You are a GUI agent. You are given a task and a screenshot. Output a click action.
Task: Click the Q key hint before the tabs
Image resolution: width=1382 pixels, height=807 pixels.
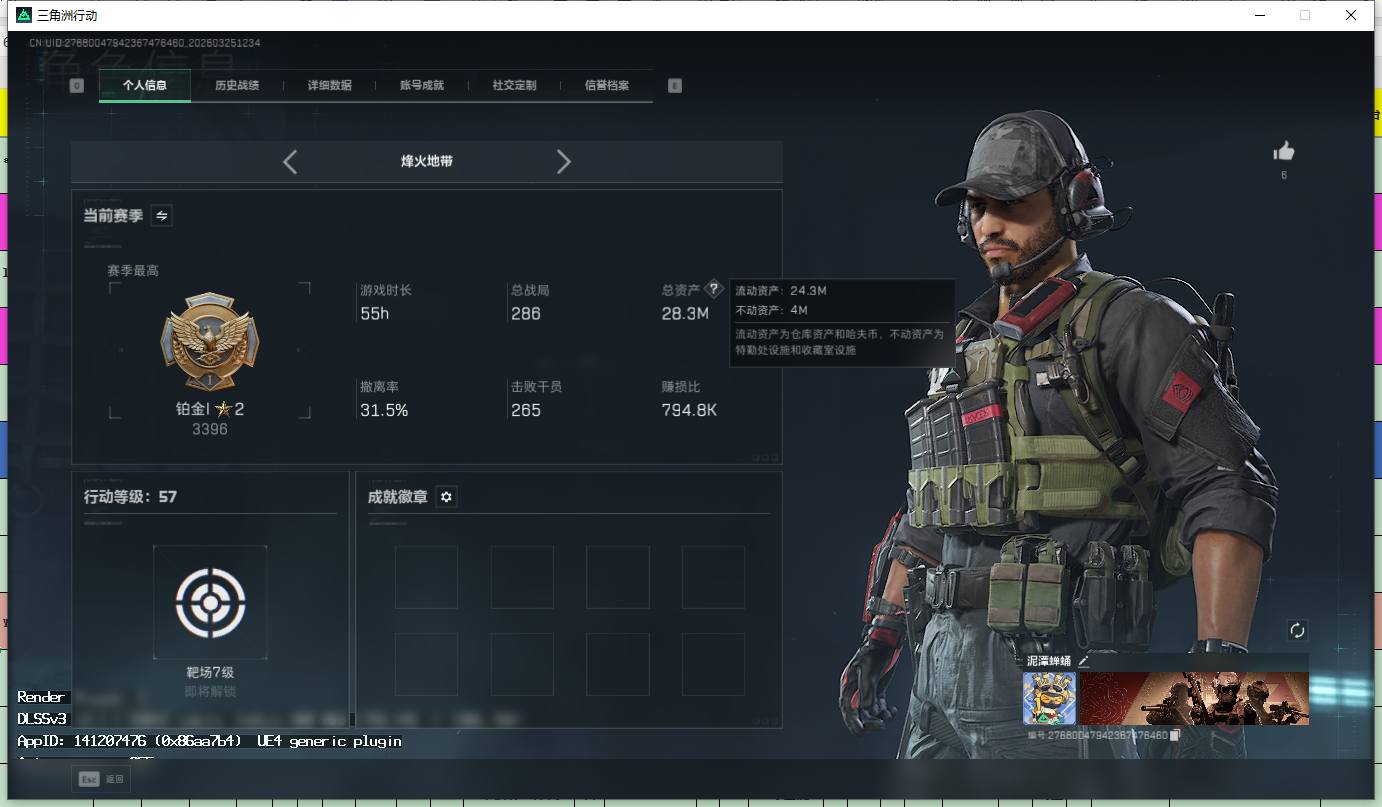click(x=77, y=86)
